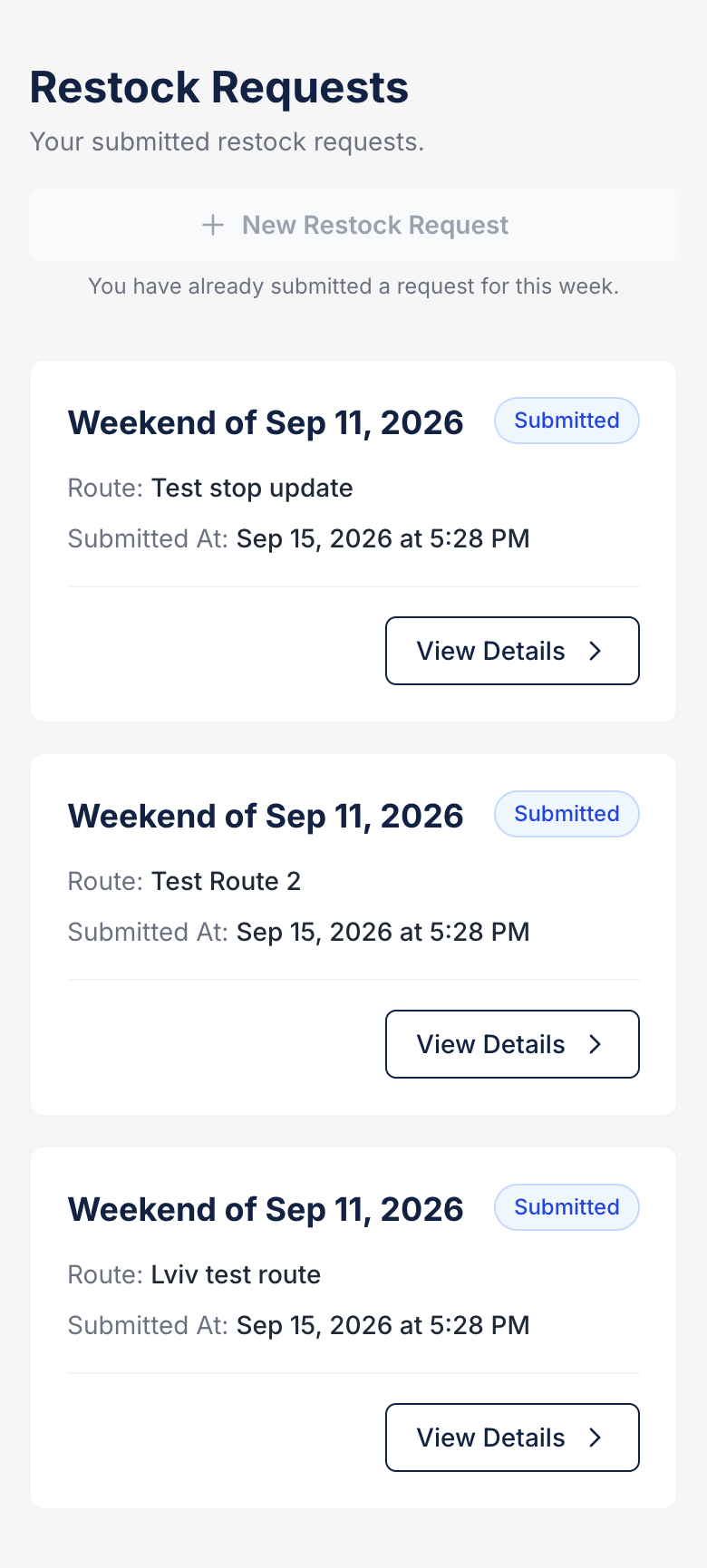Click Submitted At timestamp in the Lviv card
Screen dimensions: 707x1568
tap(383, 1325)
